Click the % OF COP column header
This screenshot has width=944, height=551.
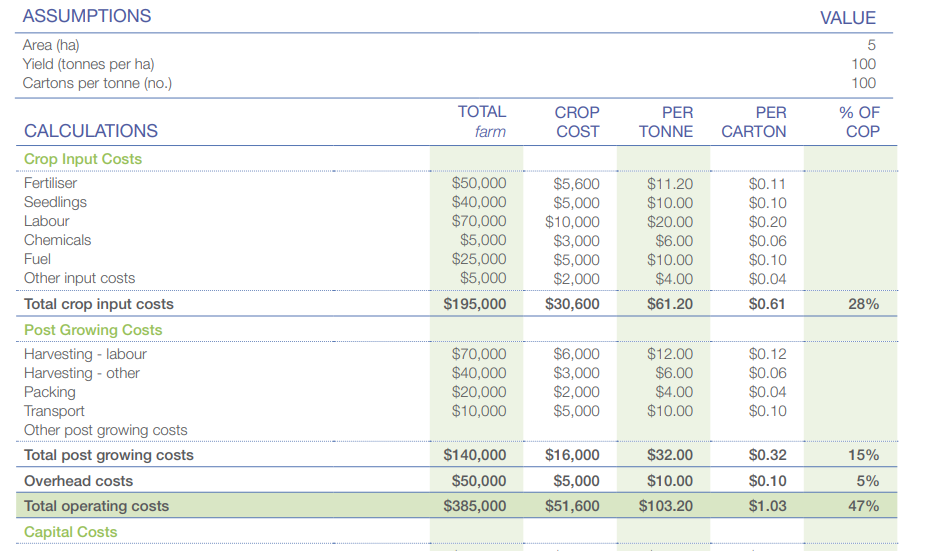(859, 122)
